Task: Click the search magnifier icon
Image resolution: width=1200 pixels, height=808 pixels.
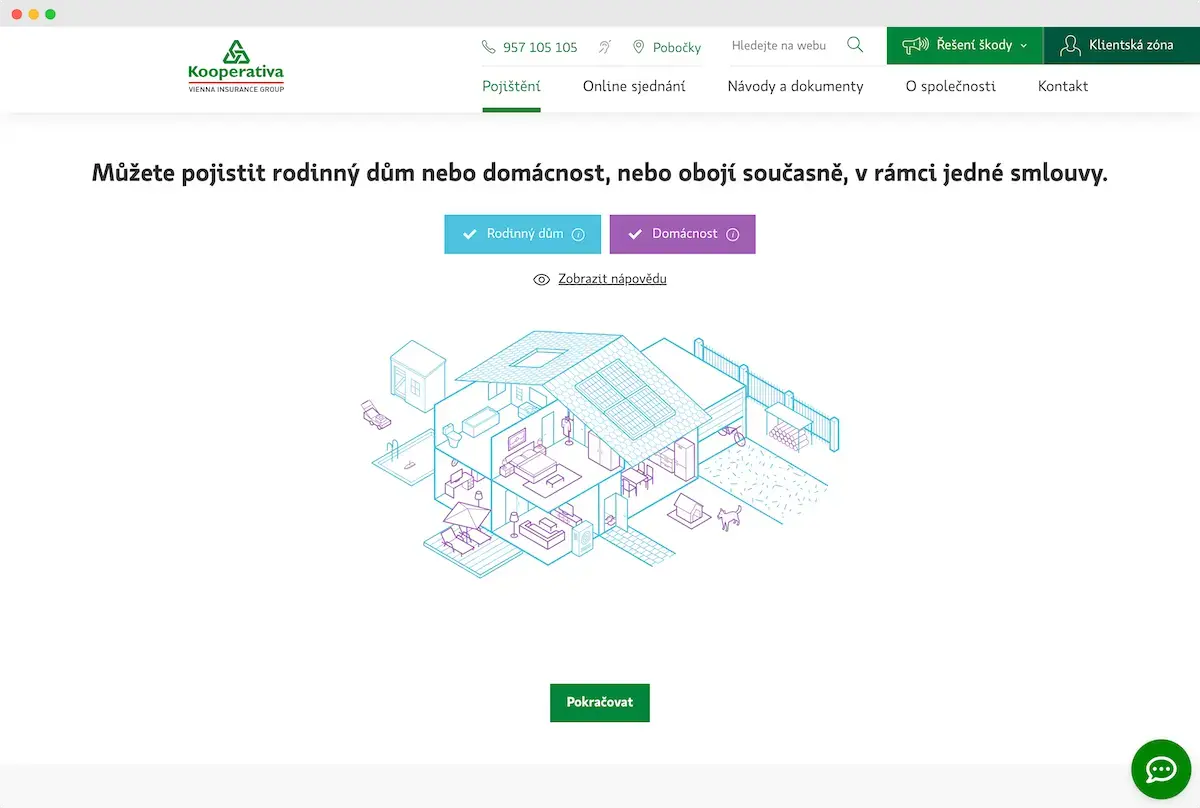Action: click(855, 45)
